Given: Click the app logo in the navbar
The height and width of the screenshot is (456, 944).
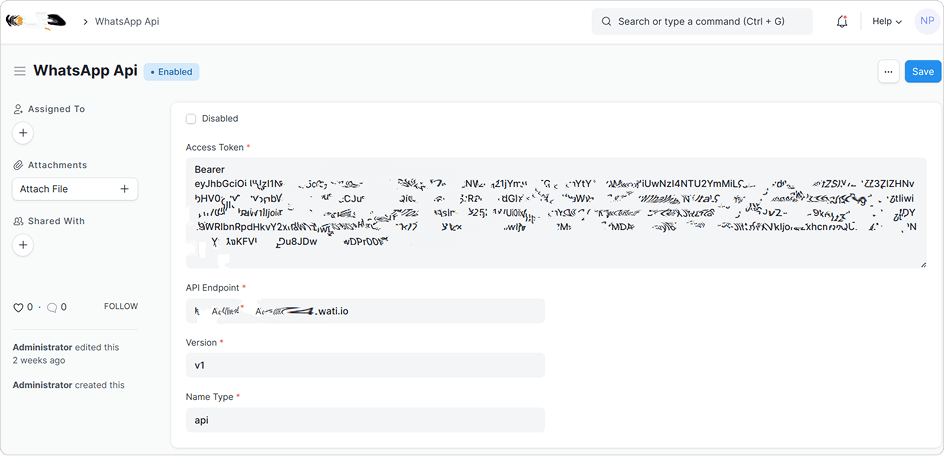Looking at the screenshot, I should (36, 21).
